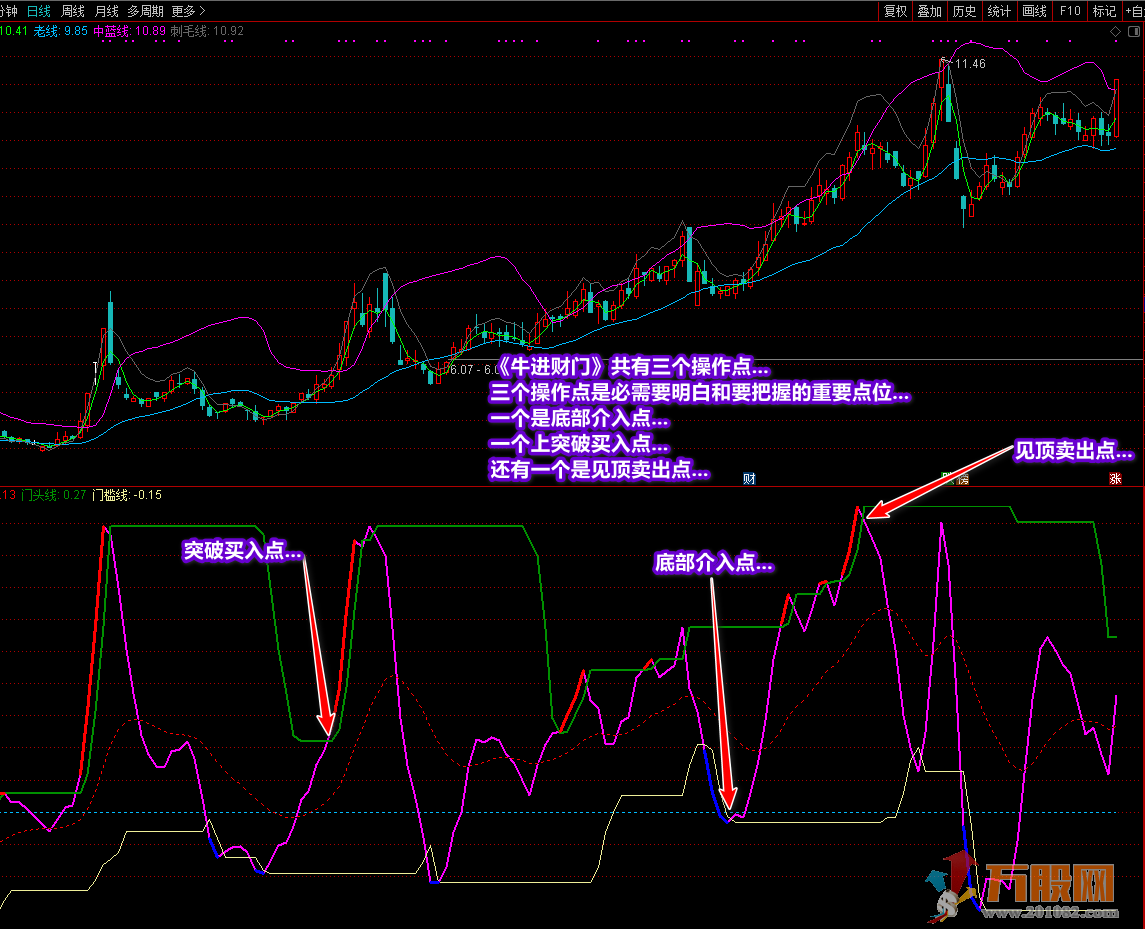Toggle the side panel icon at top right

1135,31
